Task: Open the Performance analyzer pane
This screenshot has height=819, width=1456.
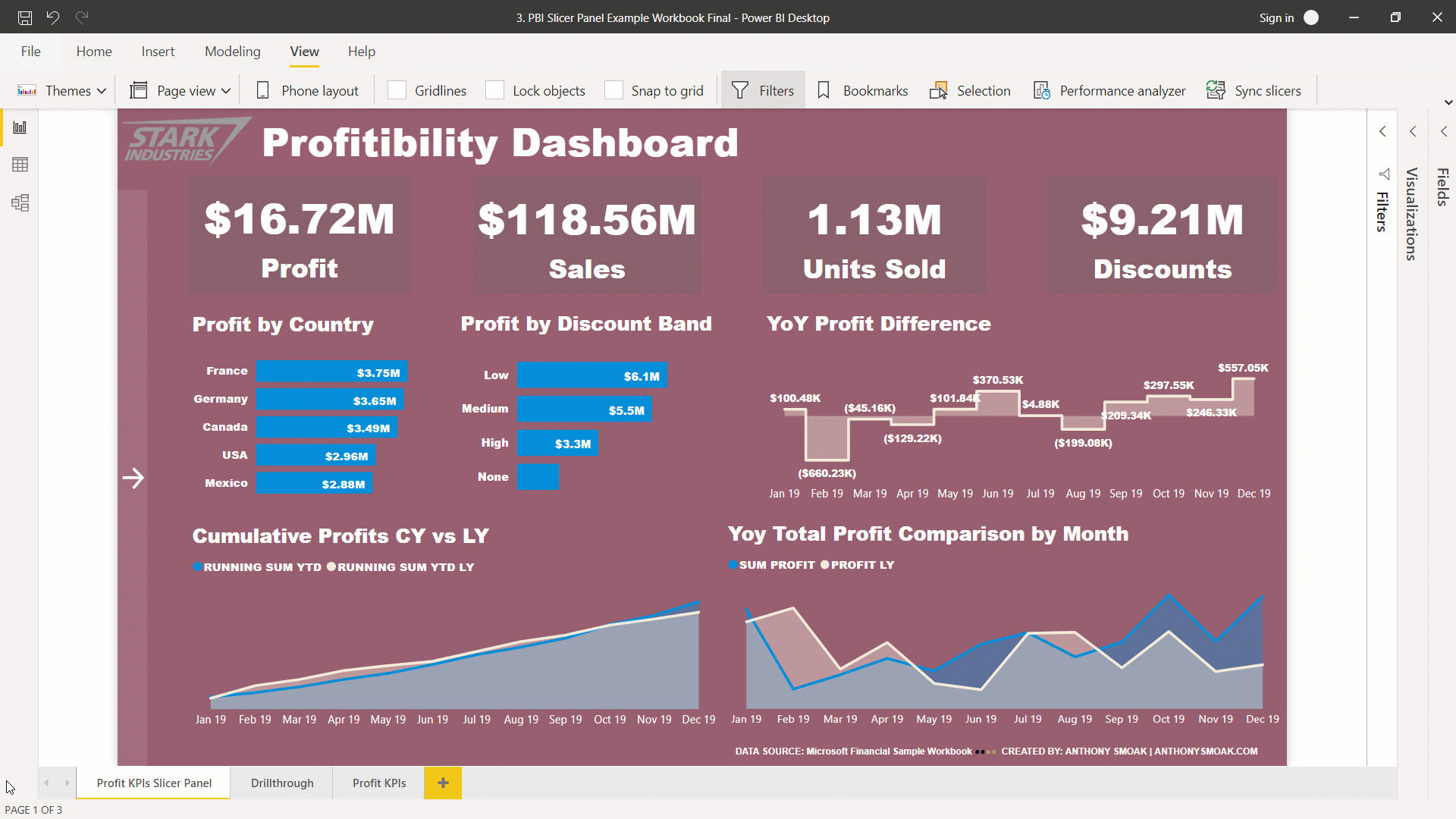Action: tap(1109, 90)
